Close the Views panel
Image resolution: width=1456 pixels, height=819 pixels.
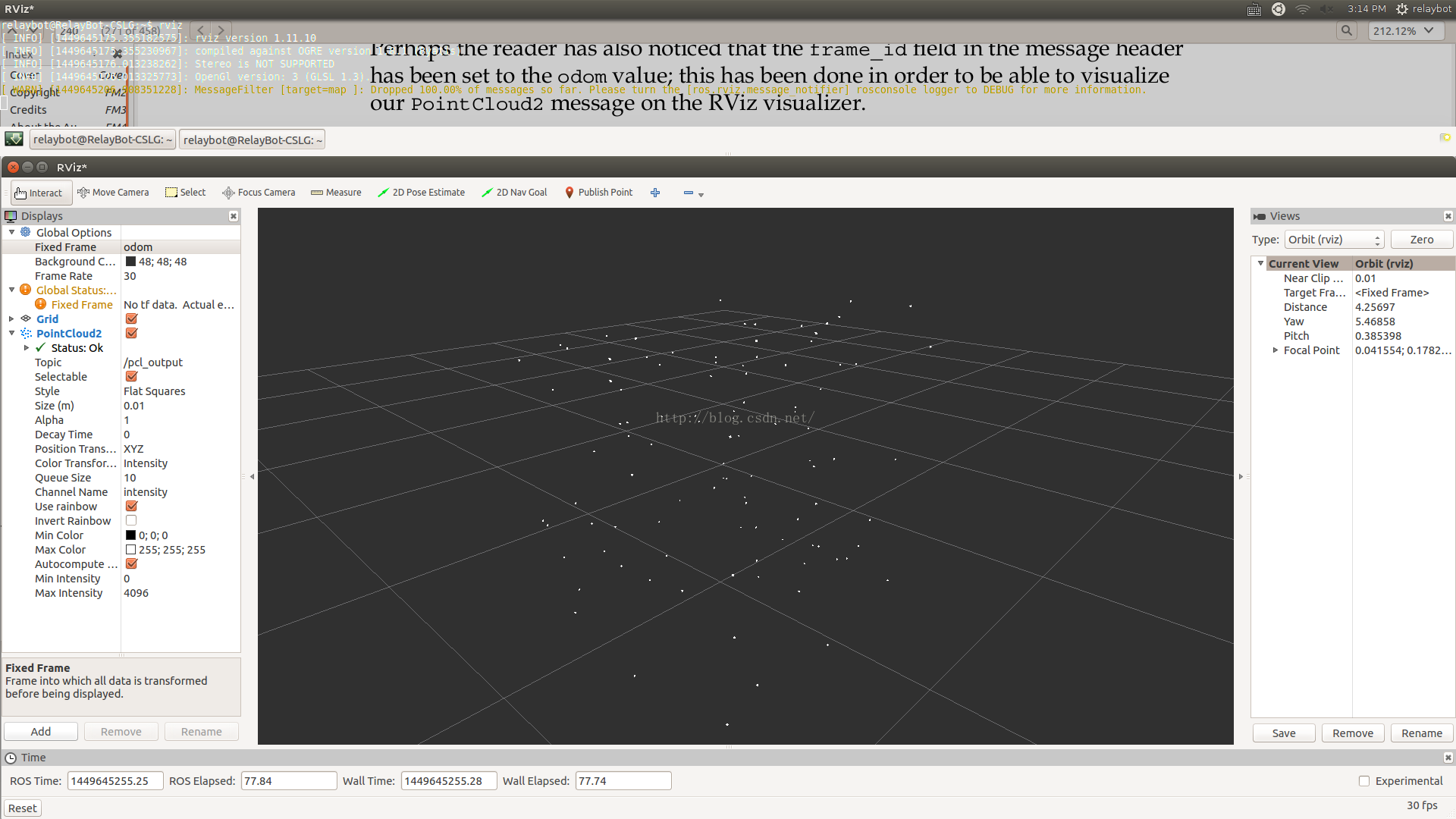coord(1448,216)
